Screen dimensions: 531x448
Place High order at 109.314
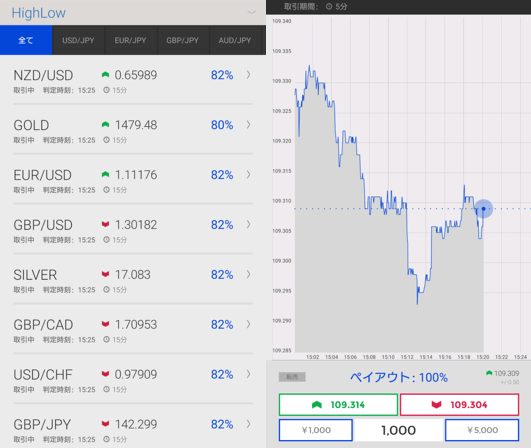[x=338, y=405]
